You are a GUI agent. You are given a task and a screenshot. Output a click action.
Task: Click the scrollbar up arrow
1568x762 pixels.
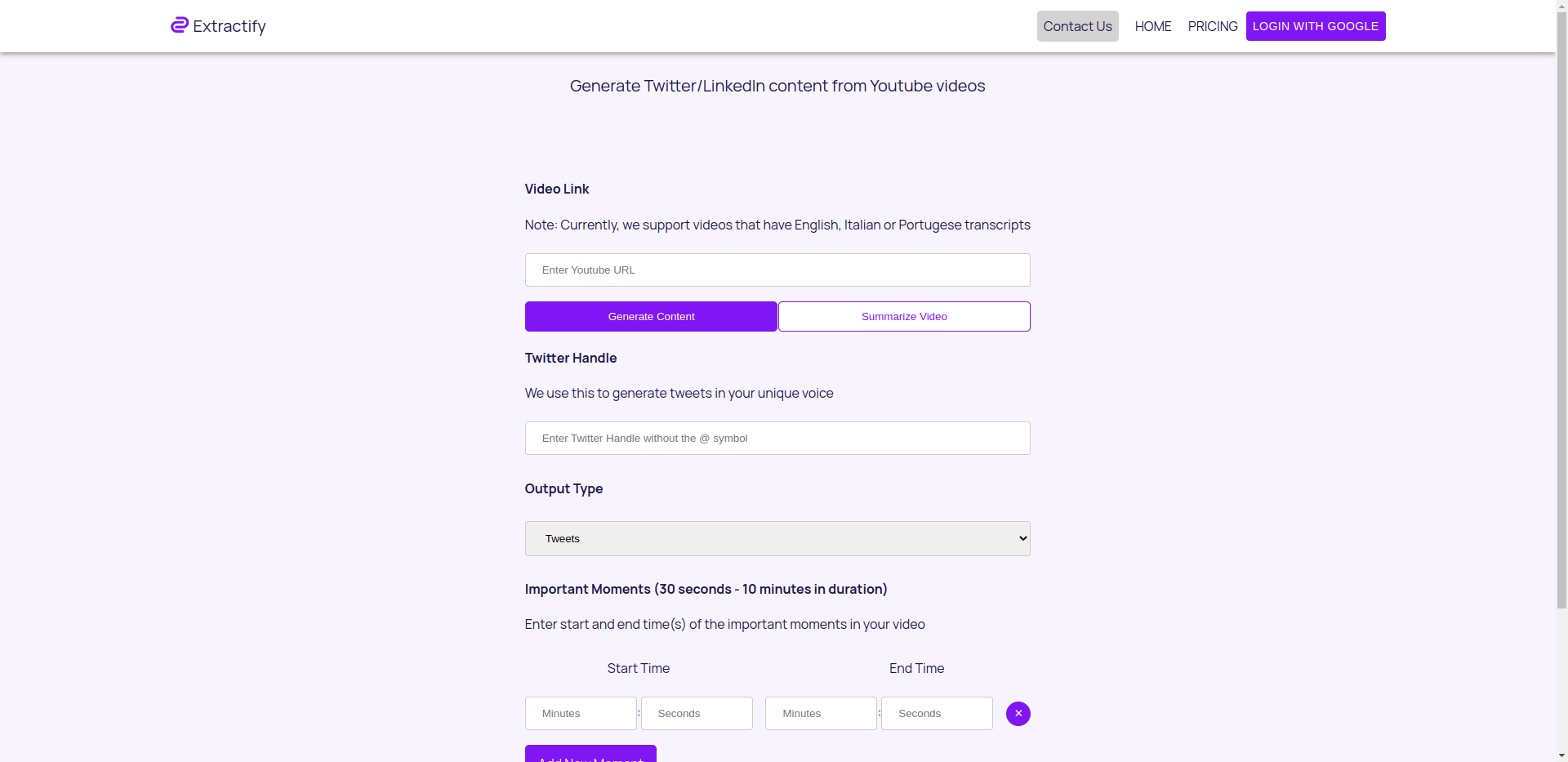pos(1561,6)
